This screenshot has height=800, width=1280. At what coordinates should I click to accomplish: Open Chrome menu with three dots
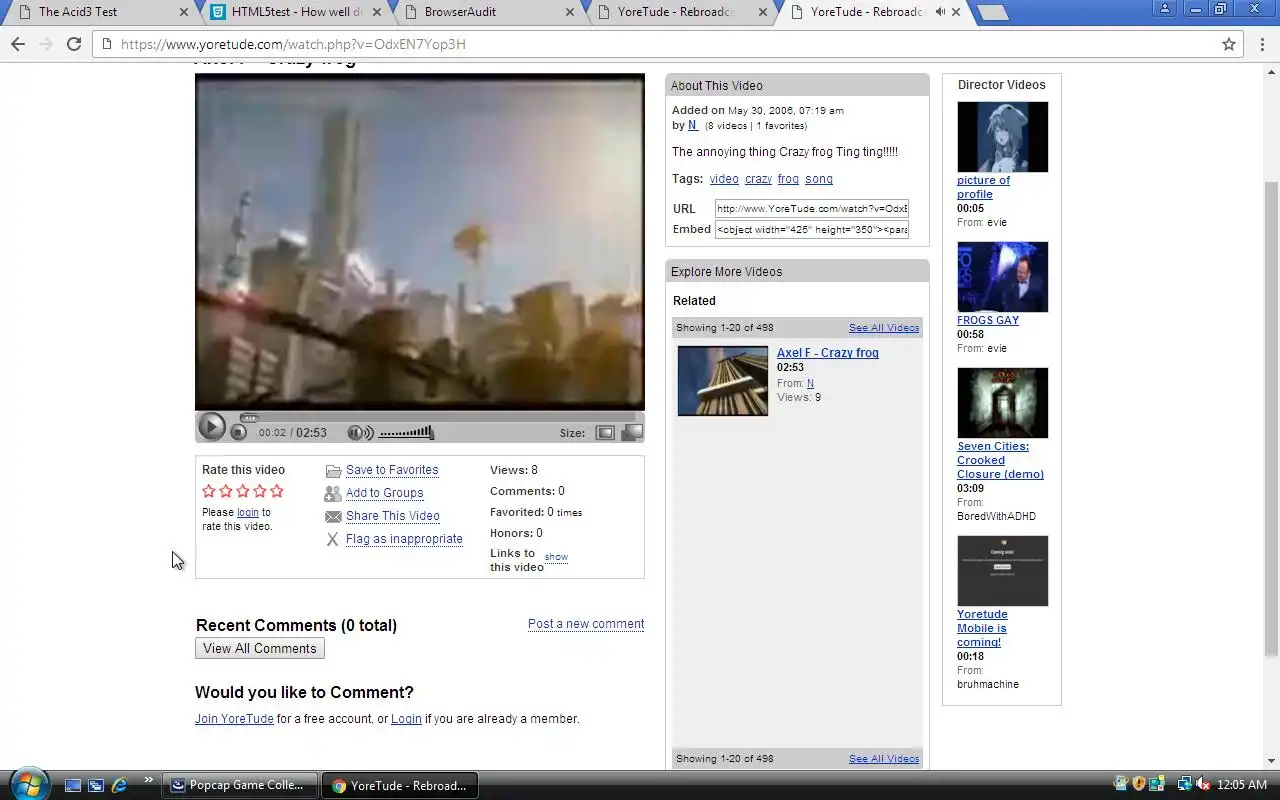pos(1262,44)
